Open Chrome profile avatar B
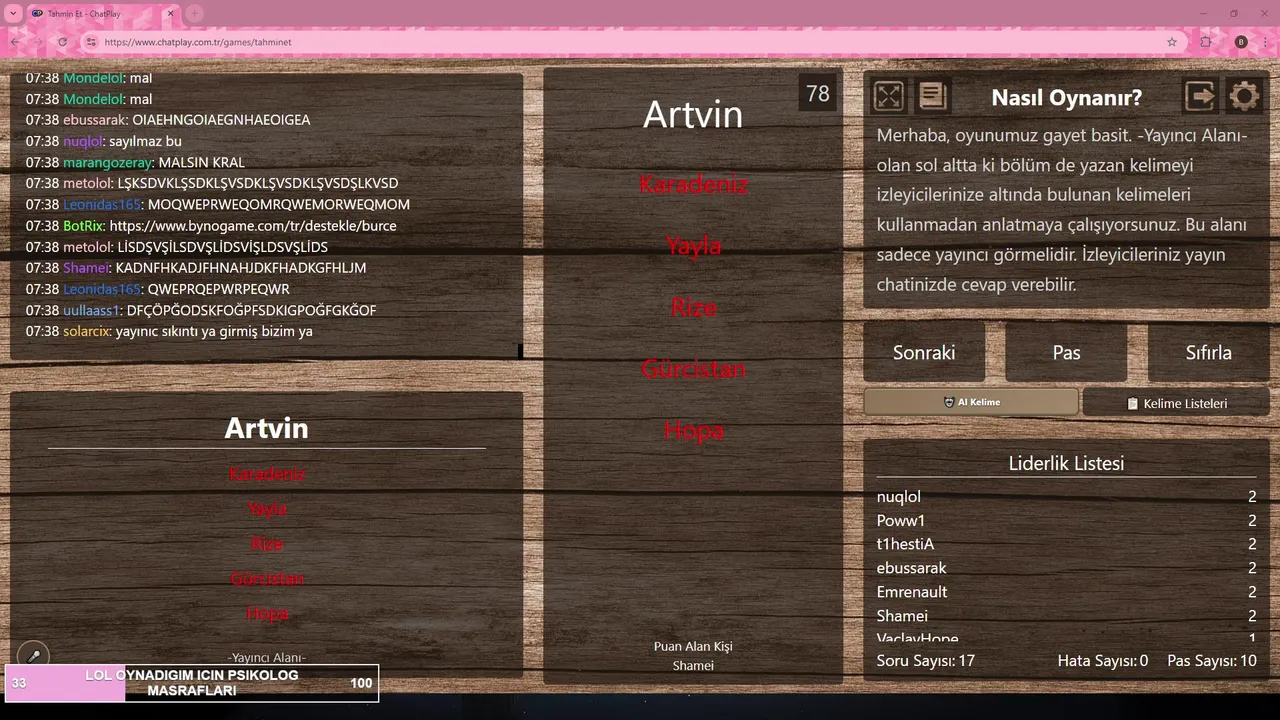 [1241, 42]
